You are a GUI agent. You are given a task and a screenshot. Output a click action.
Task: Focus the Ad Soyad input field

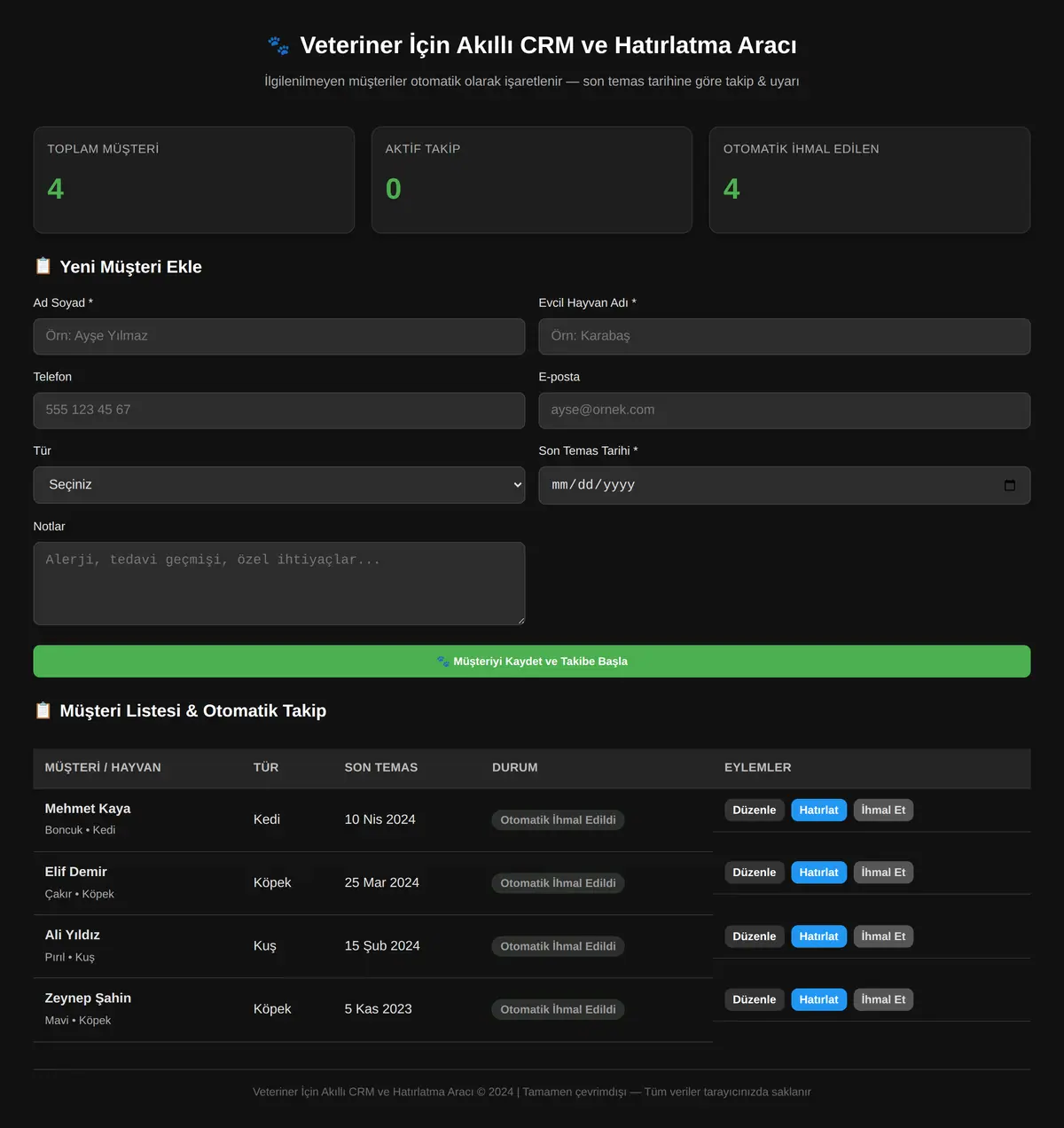(x=279, y=336)
